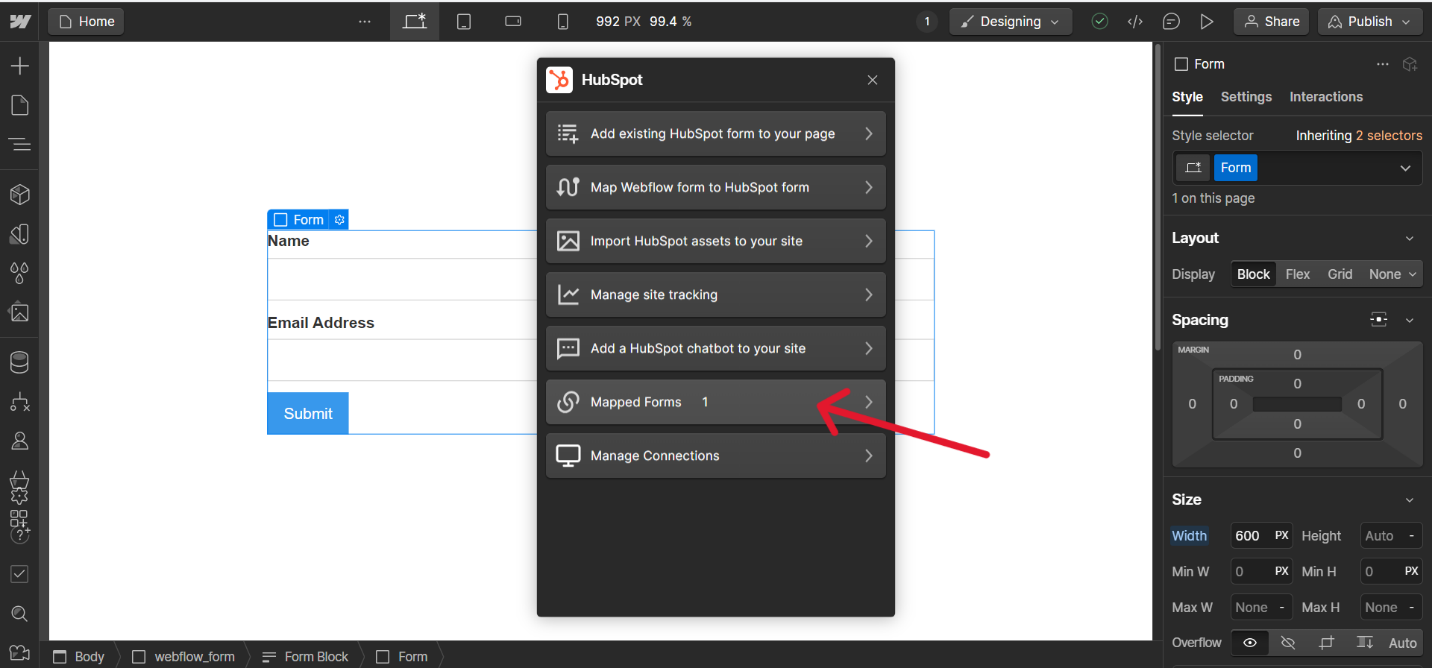Set display to Grid

[1340, 274]
